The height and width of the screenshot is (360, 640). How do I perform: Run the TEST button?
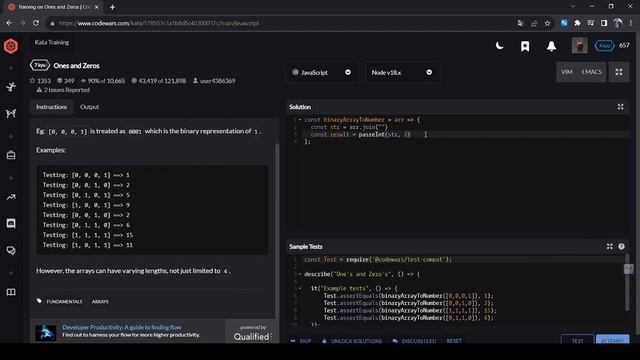pyautogui.click(x=578, y=340)
